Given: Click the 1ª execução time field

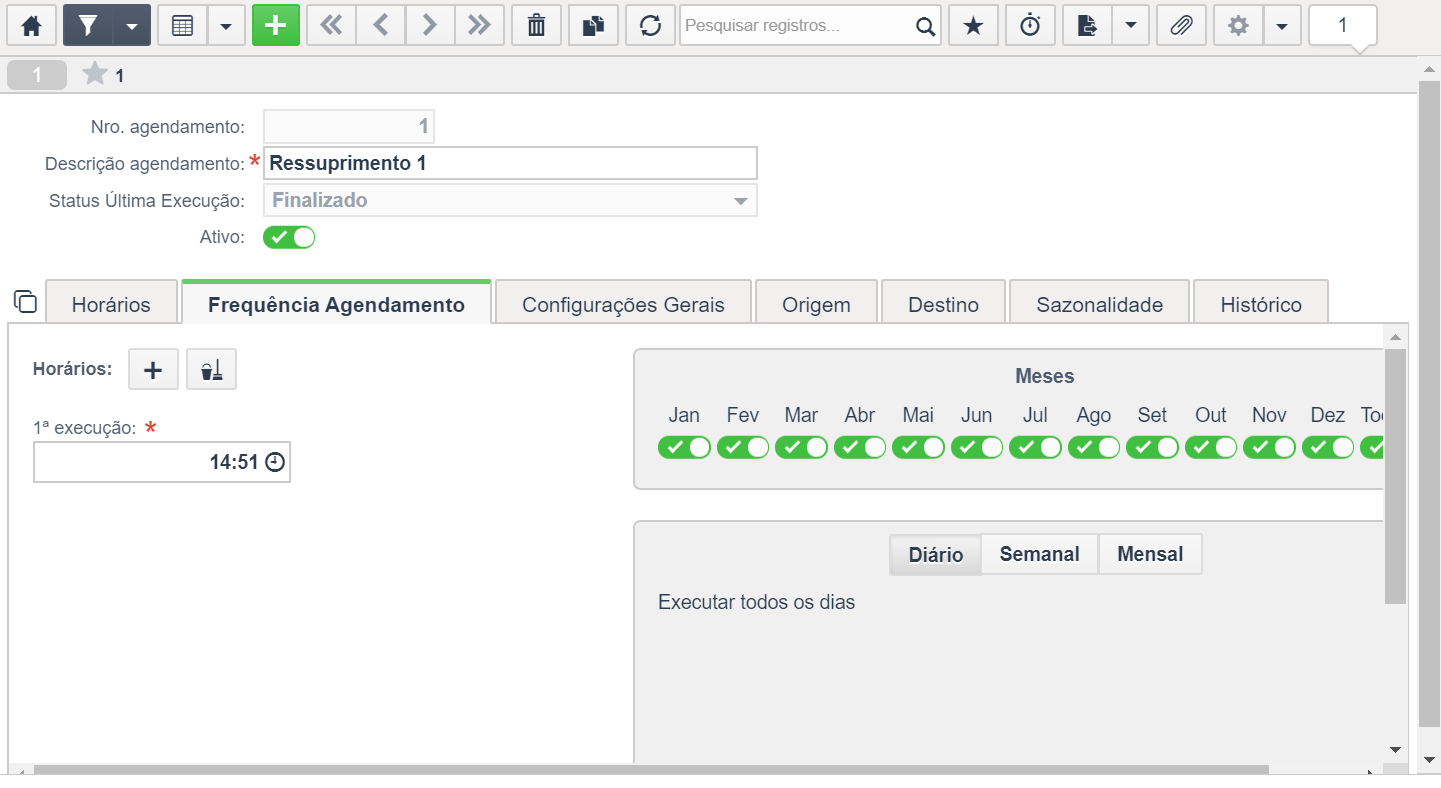Looking at the screenshot, I should pyautogui.click(x=162, y=462).
